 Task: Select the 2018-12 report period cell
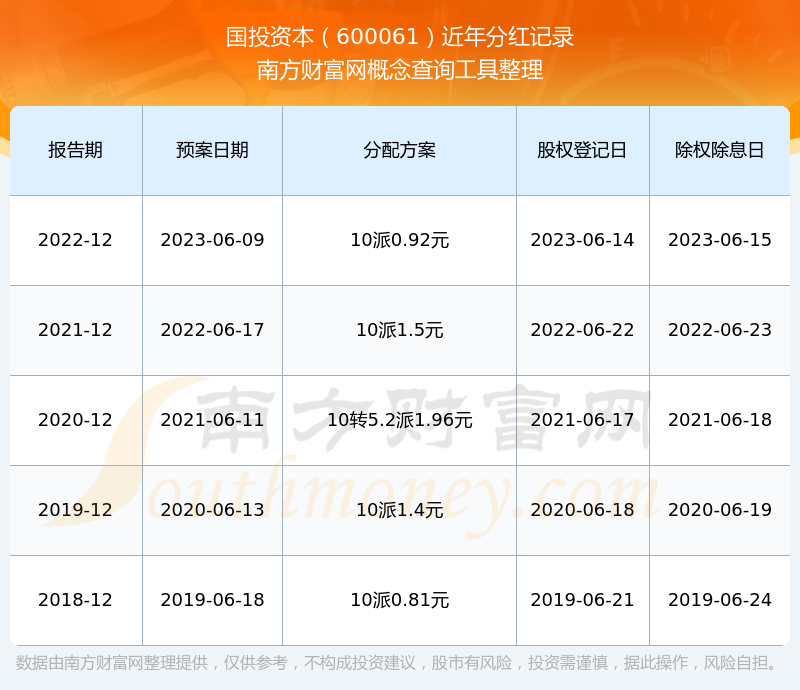coord(76,600)
